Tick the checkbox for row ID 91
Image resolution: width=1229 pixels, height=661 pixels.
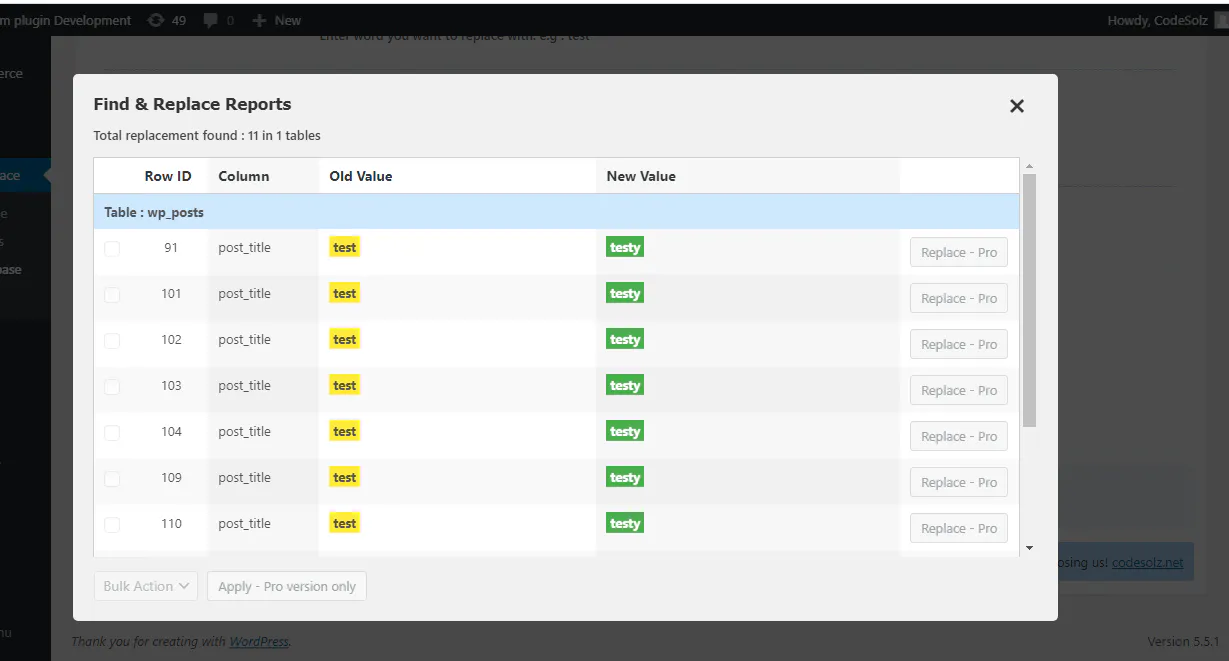112,249
